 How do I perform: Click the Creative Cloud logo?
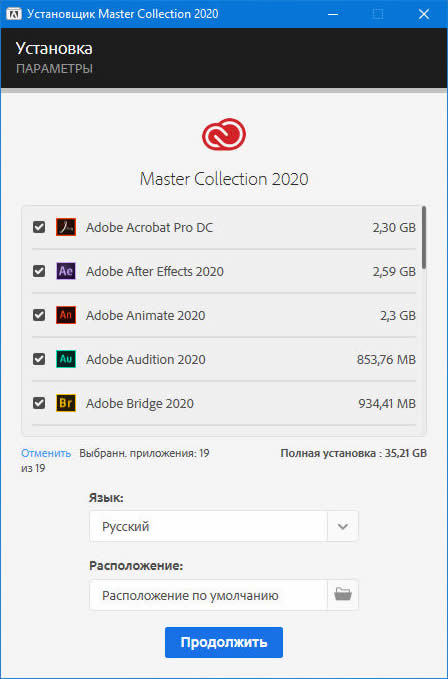coord(224,134)
